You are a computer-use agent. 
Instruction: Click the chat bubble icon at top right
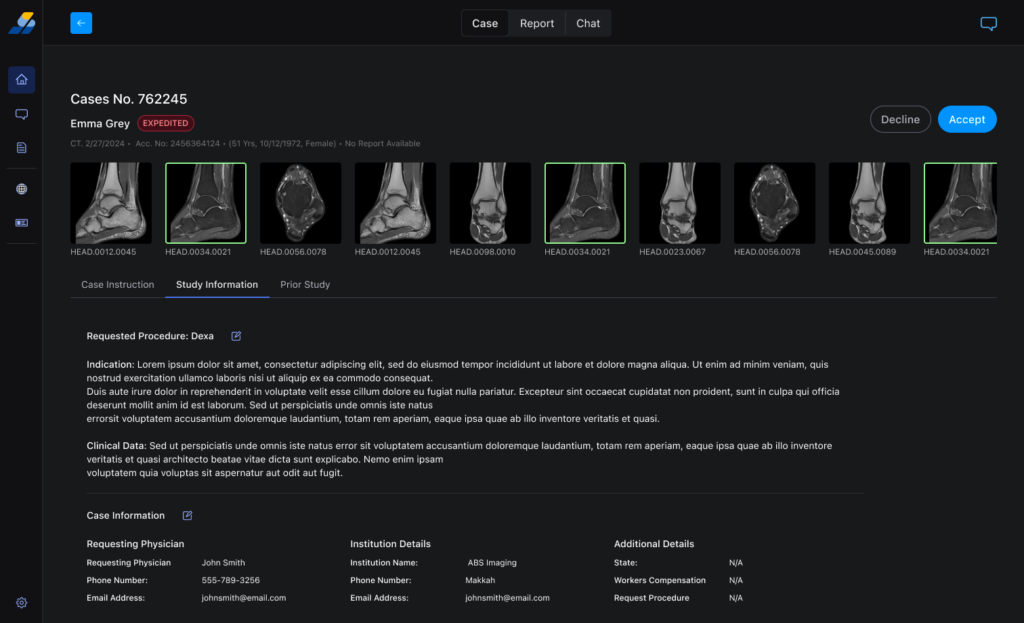click(988, 24)
